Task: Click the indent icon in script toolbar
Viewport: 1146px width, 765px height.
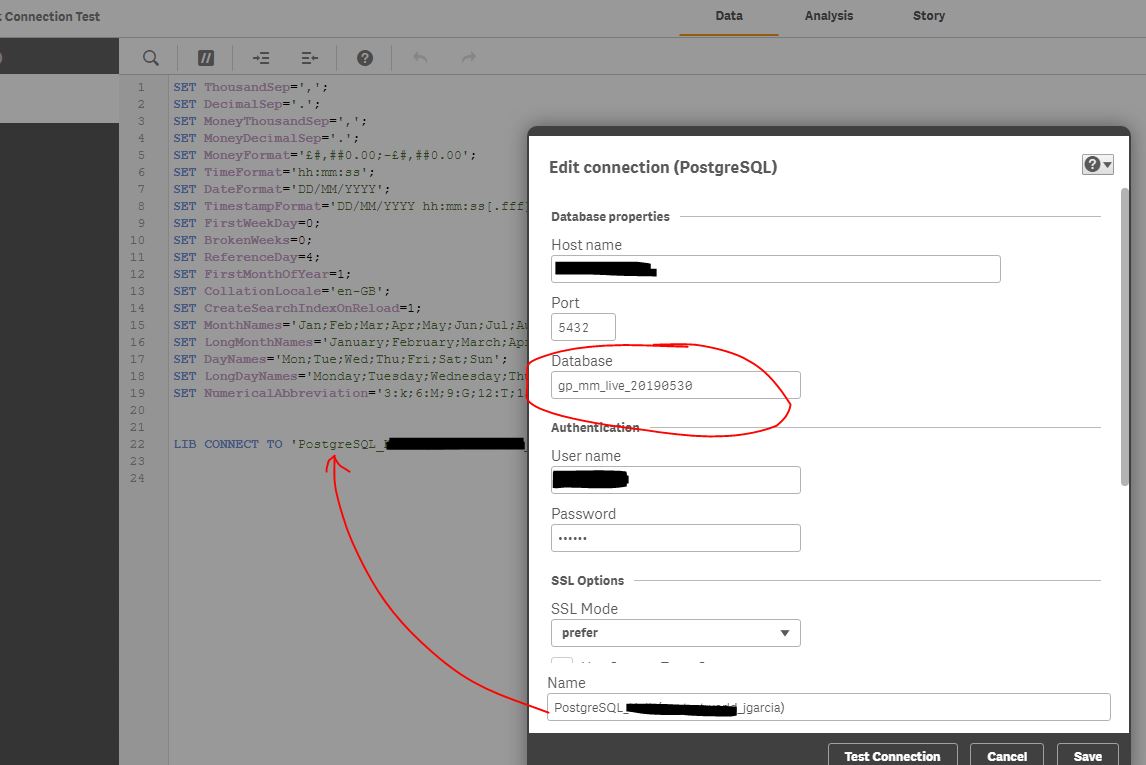Action: (x=261, y=58)
